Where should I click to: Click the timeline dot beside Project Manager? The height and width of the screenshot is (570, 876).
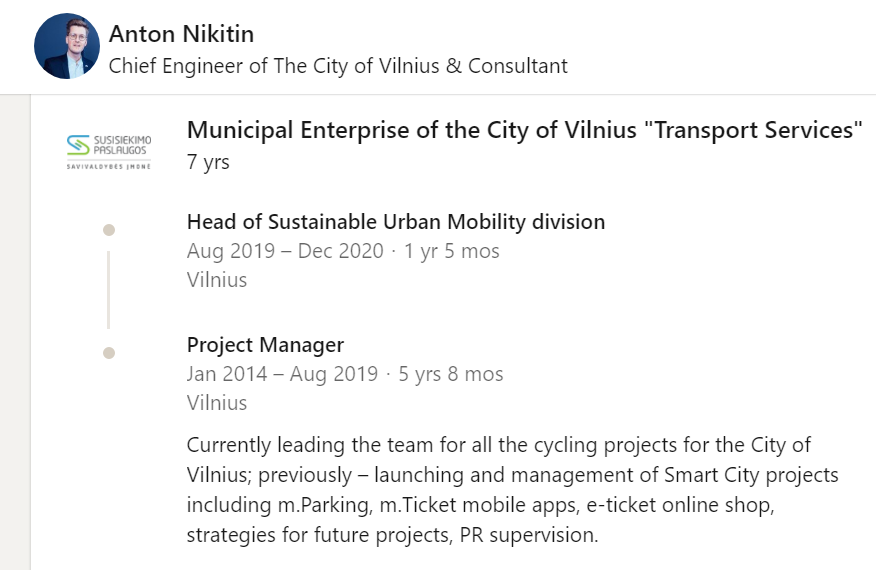[x=109, y=352]
